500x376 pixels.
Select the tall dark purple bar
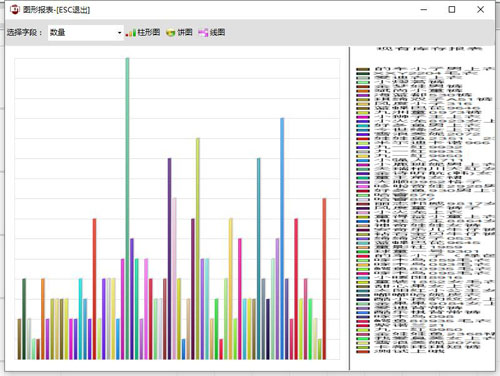point(169,259)
